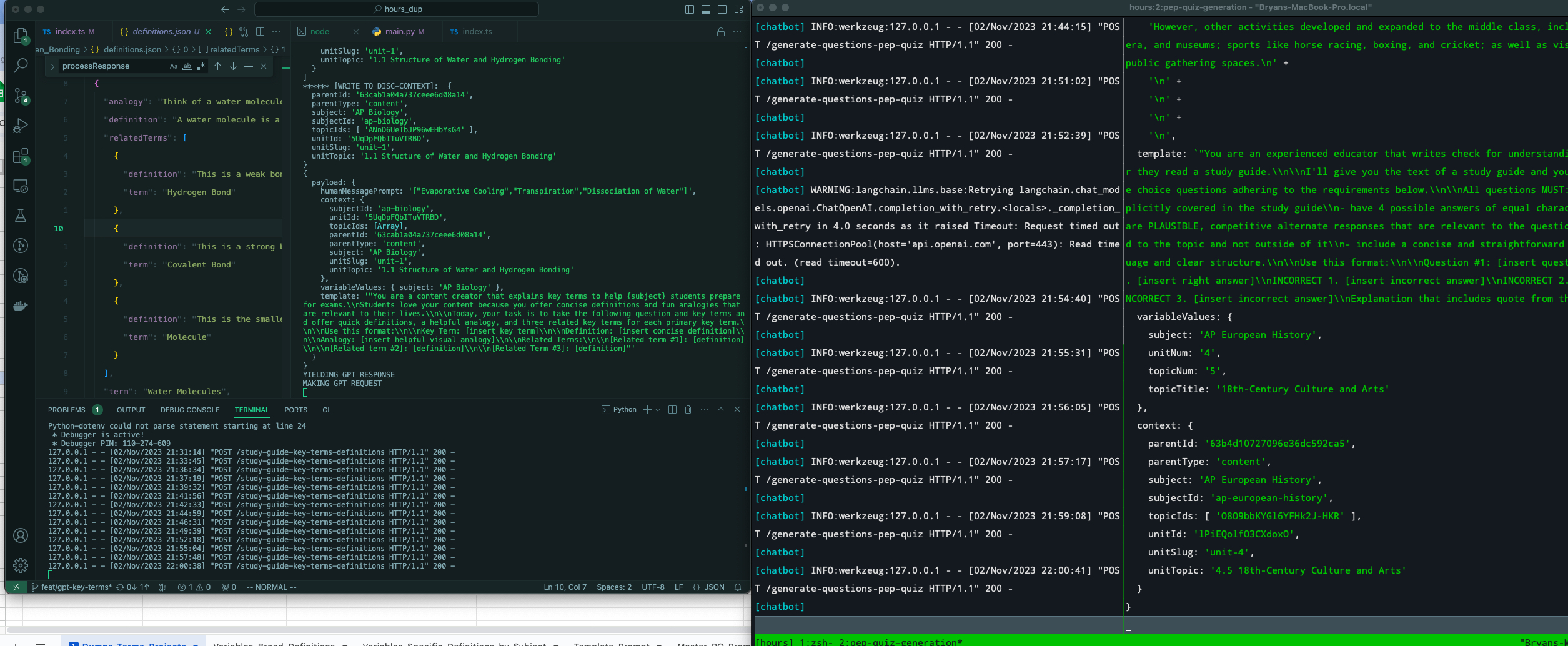The height and width of the screenshot is (646, 1568).
Task: Close the definitions.json tab
Action: click(x=209, y=32)
